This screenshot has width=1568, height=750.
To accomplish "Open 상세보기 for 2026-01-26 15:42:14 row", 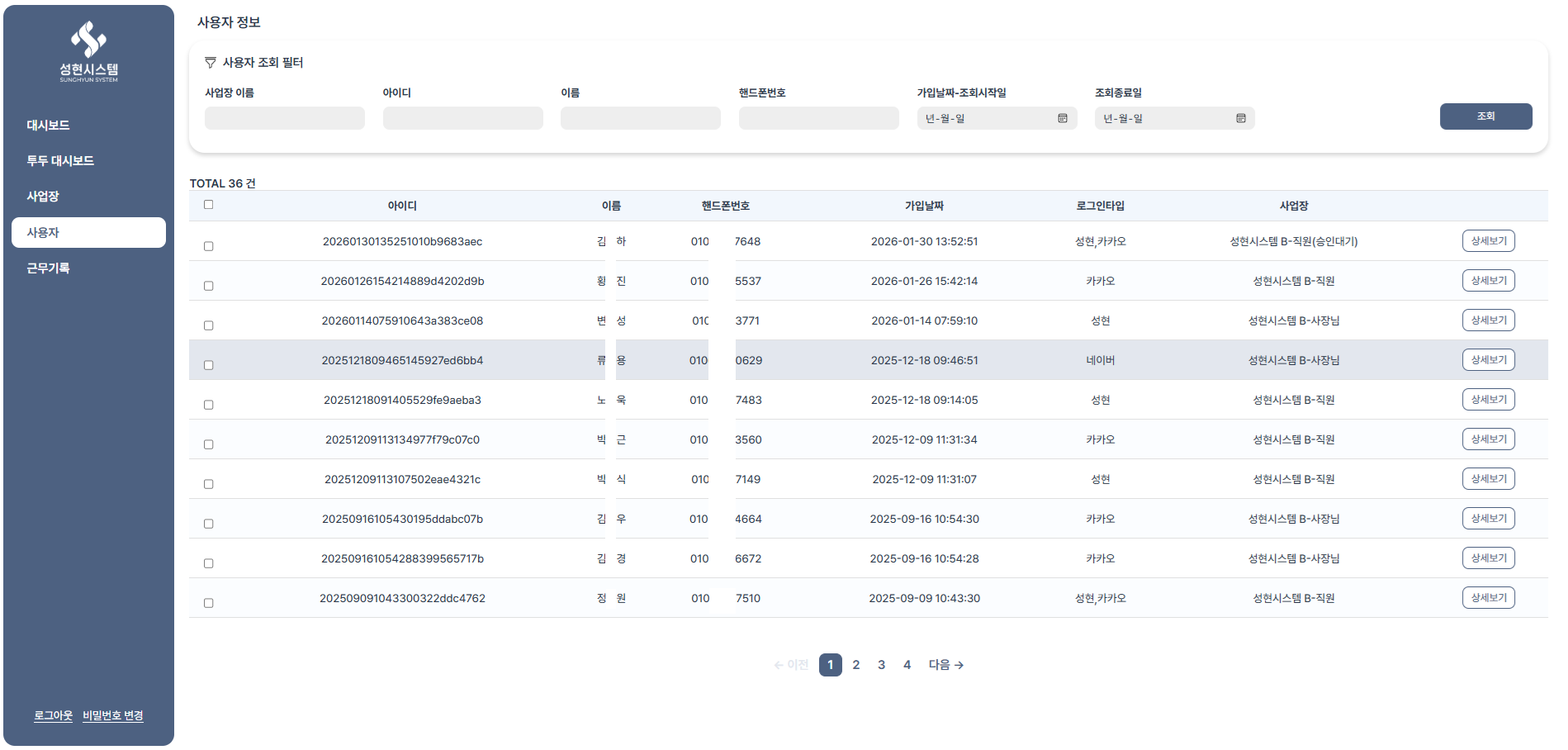I will click(1489, 281).
